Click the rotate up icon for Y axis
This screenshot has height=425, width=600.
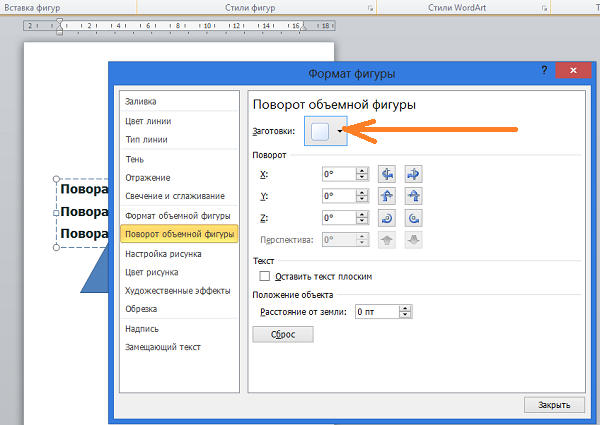[x=387, y=196]
